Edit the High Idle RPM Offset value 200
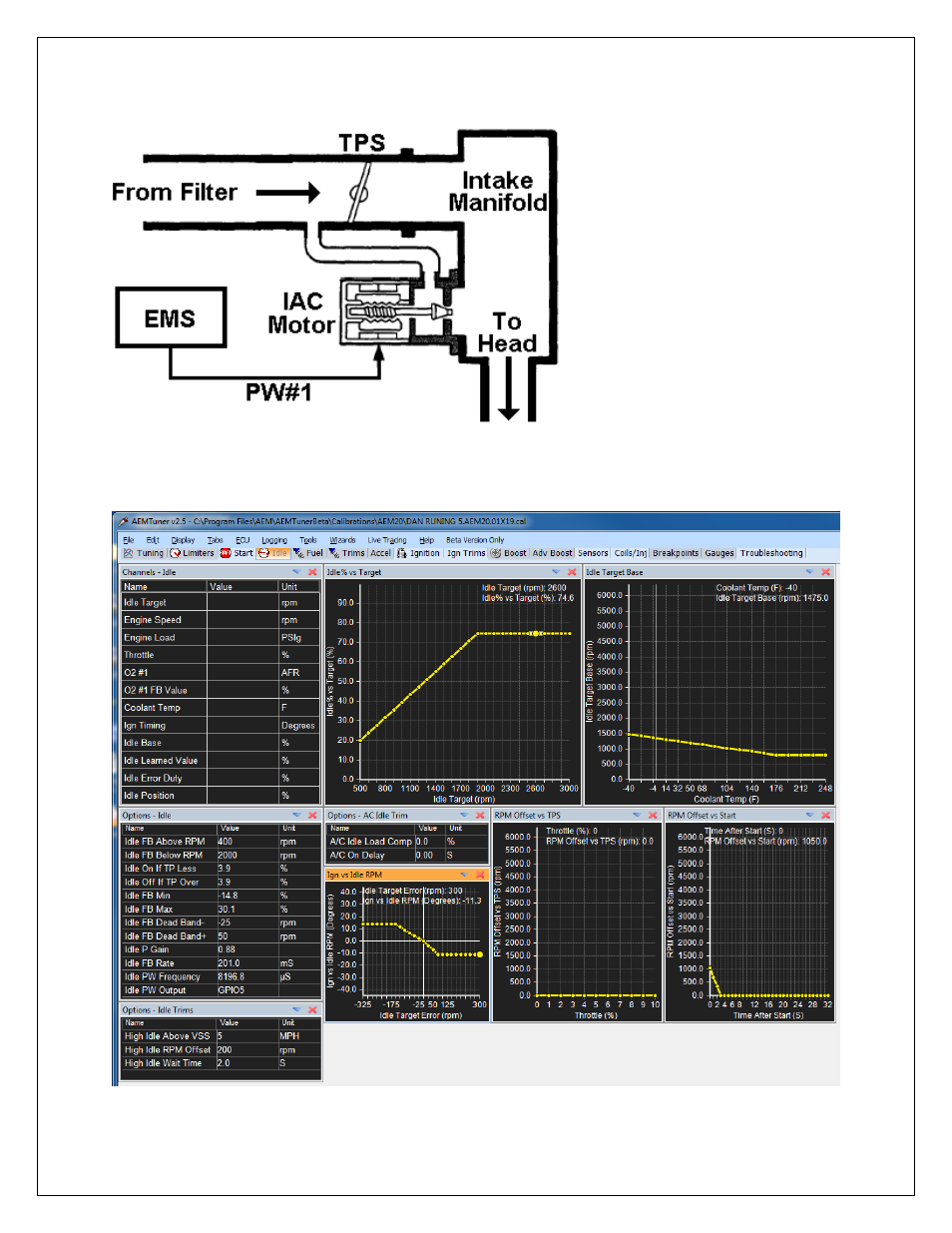The image size is (952, 1233). [x=247, y=1049]
